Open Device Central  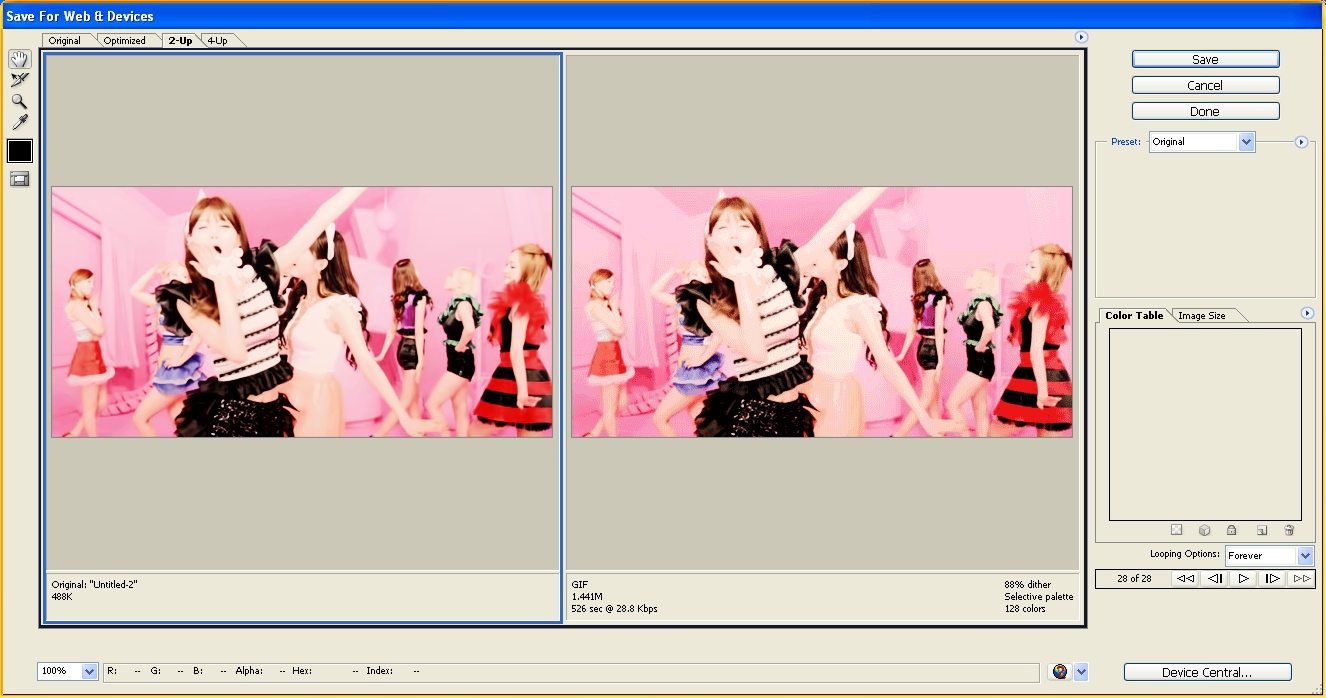click(x=1207, y=672)
